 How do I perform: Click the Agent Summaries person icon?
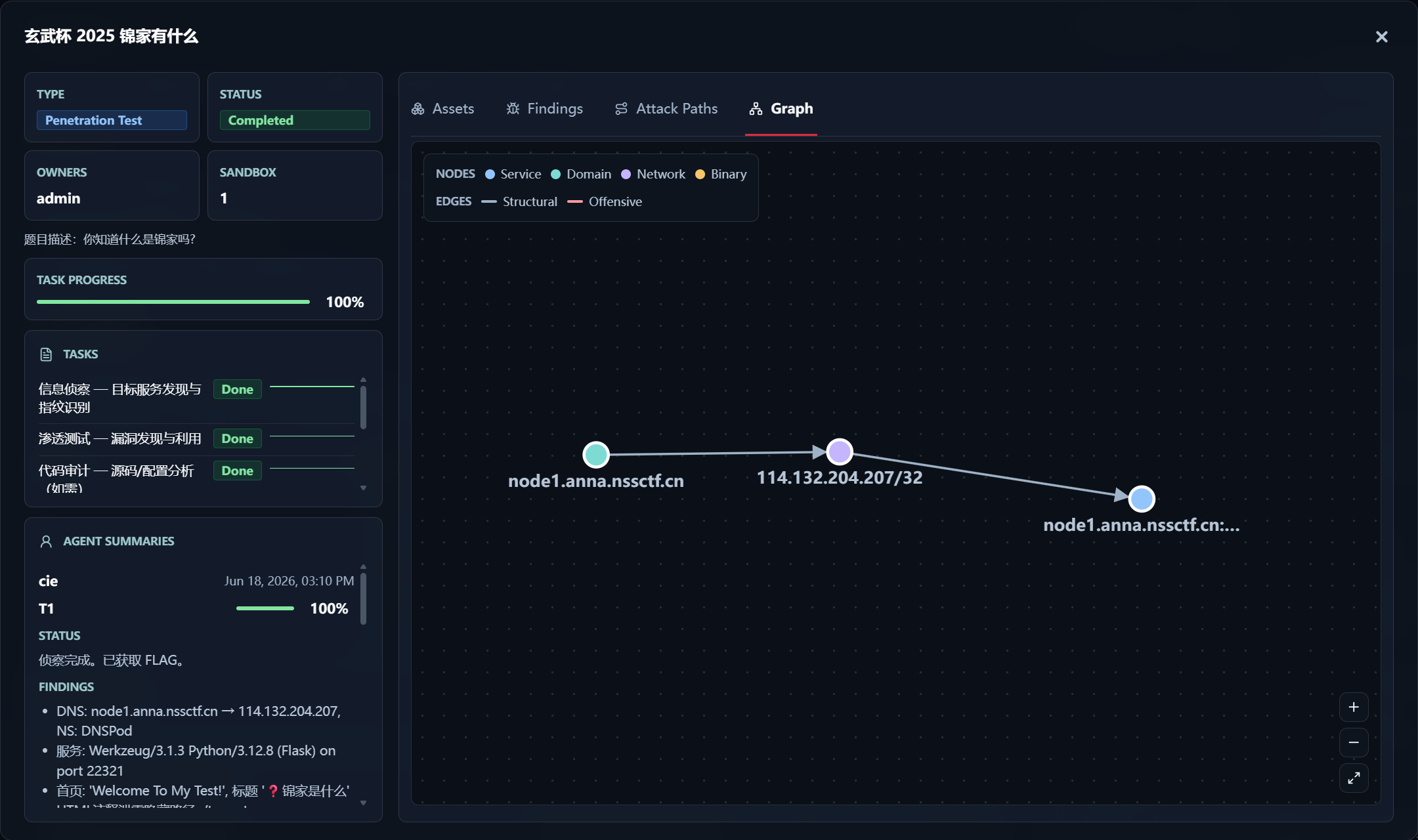[x=46, y=541]
